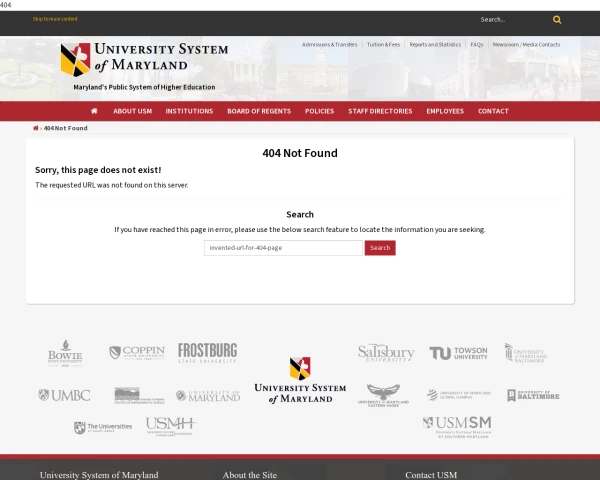
Task: Open the Policies menu
Action: (320, 111)
